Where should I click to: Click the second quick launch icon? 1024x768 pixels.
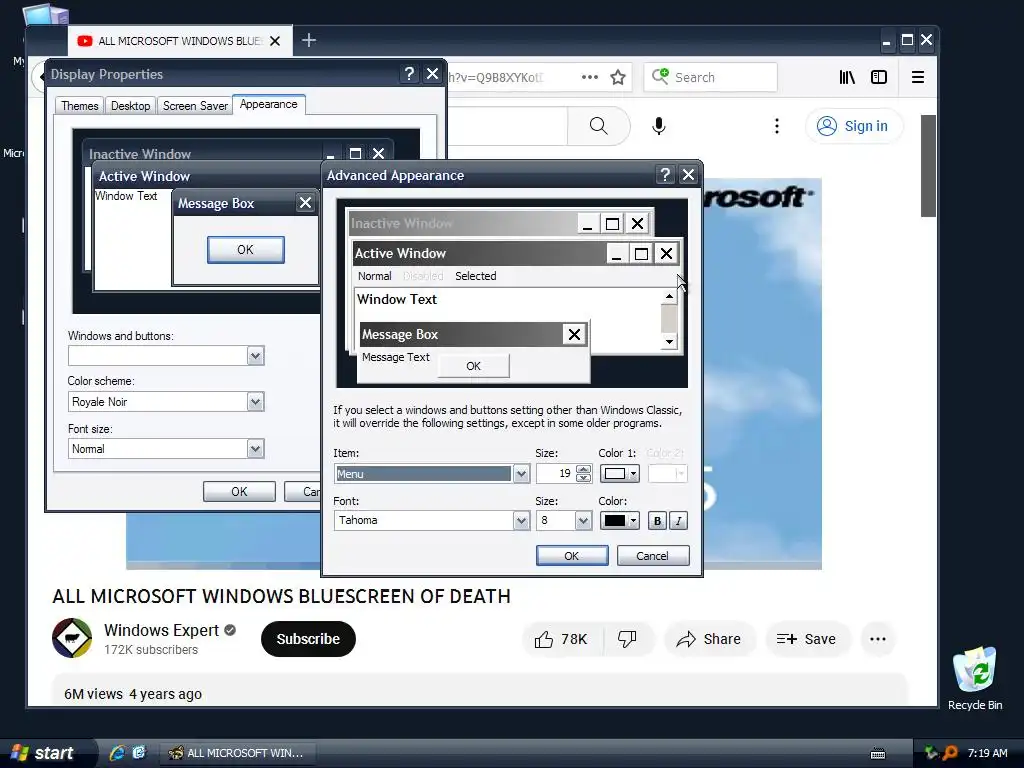[x=139, y=752]
